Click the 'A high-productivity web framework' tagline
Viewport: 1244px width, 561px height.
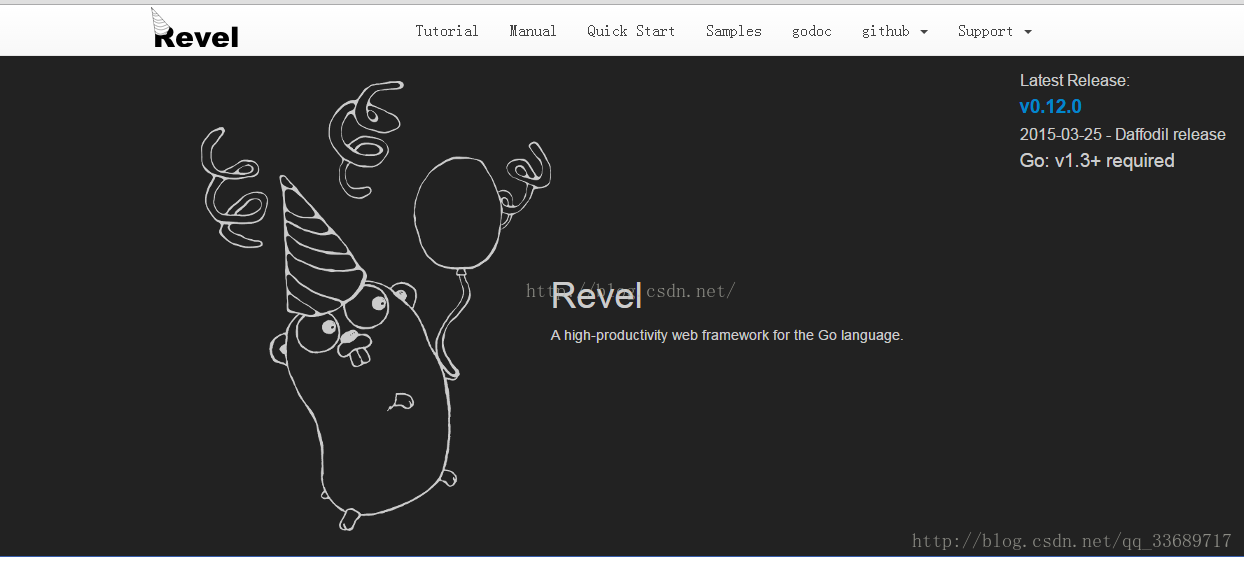pos(727,335)
